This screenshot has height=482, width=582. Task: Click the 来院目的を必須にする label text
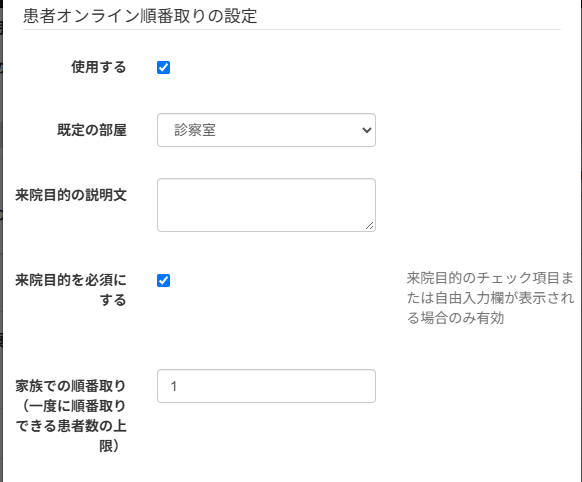pyautogui.click(x=71, y=290)
